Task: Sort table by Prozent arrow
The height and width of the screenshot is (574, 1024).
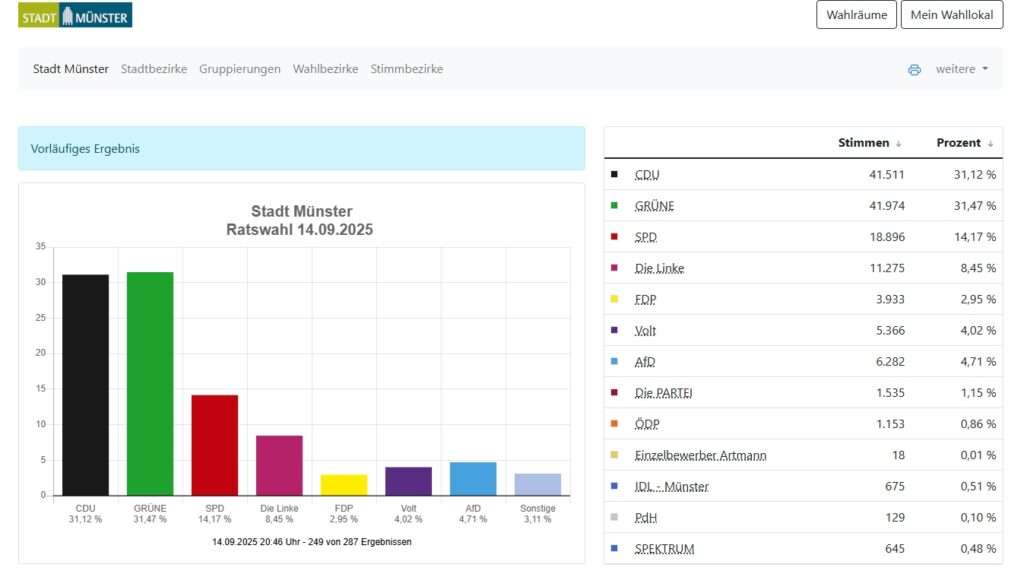Action: [990, 144]
